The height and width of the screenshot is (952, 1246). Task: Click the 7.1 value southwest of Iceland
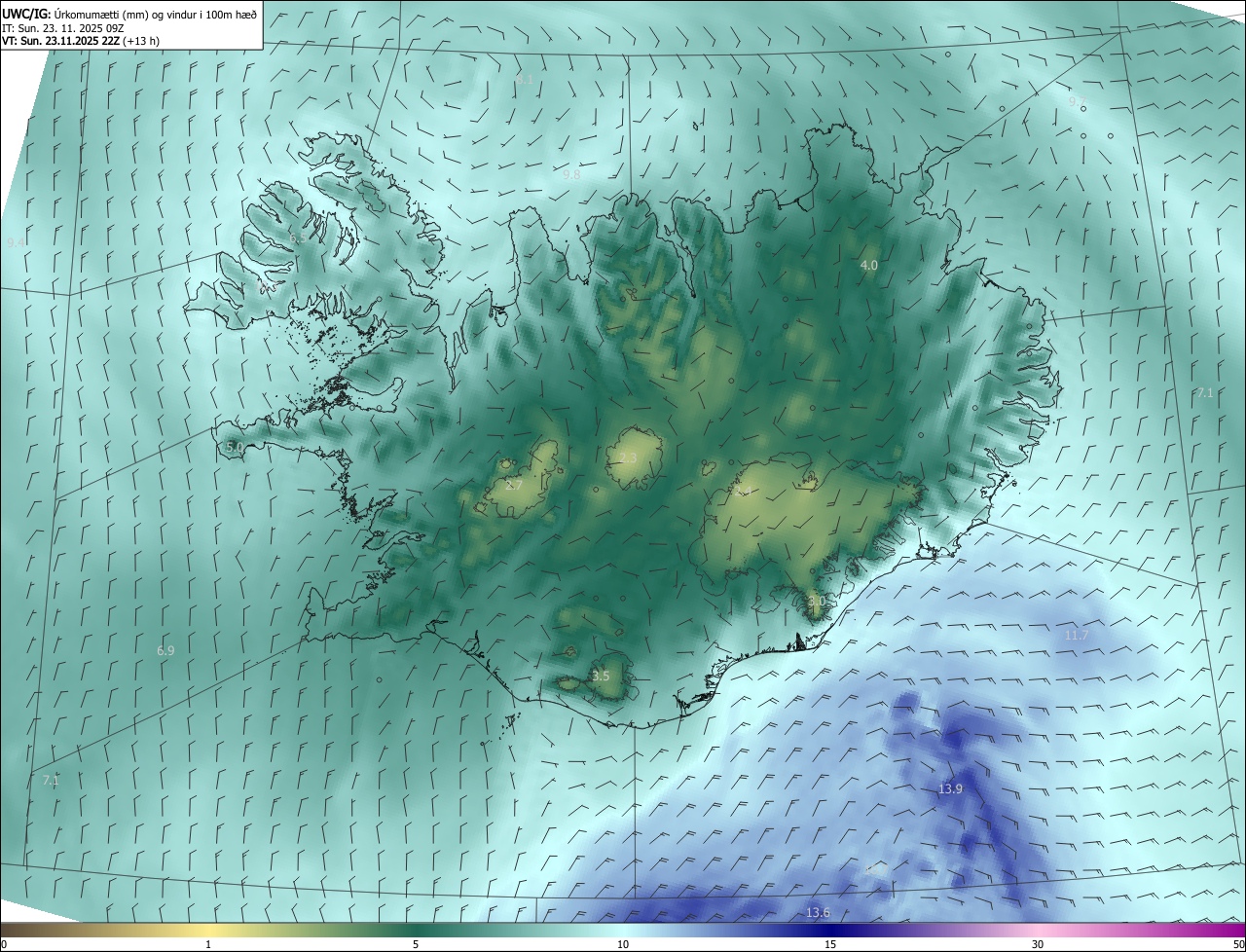click(51, 780)
